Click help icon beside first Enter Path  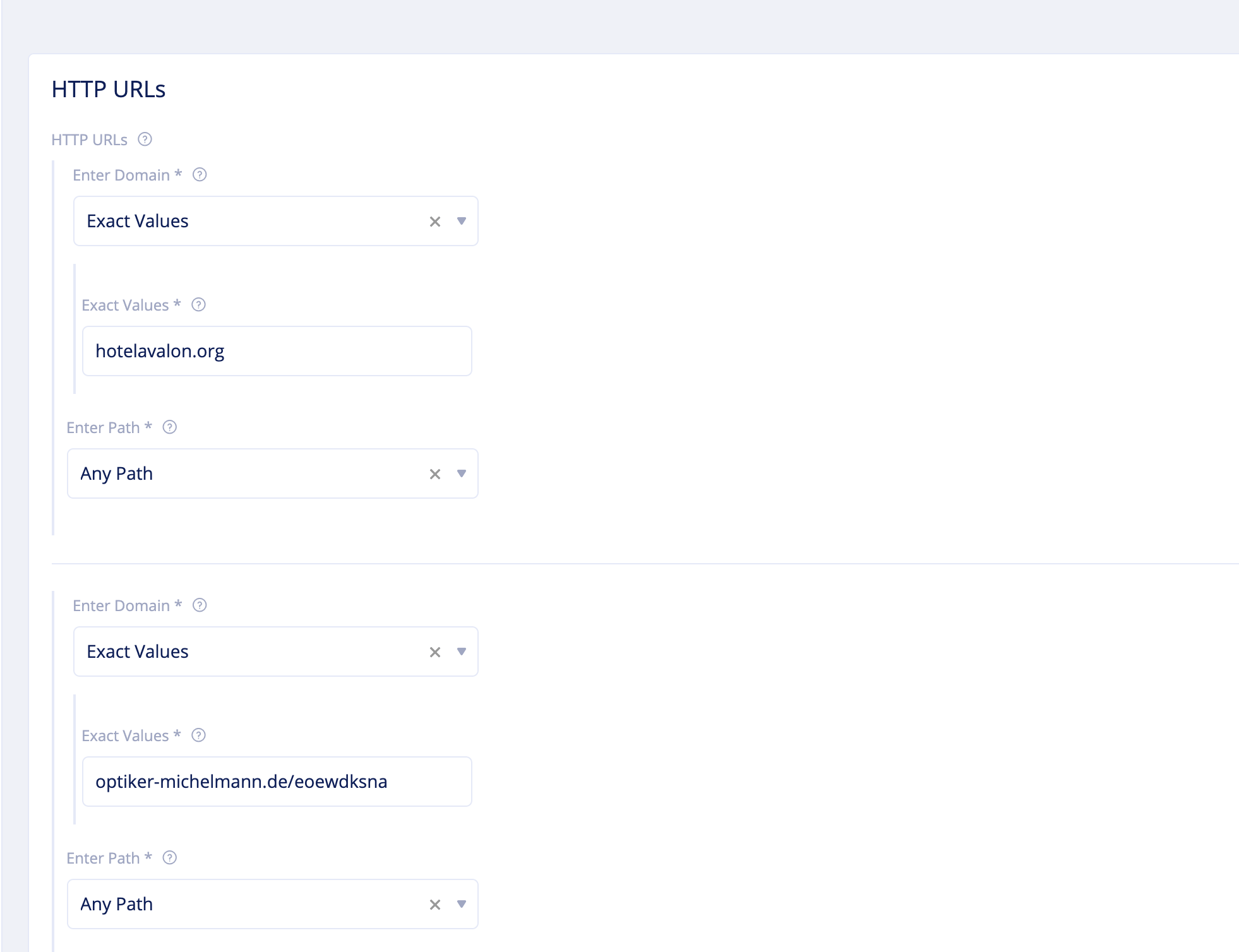[169, 427]
